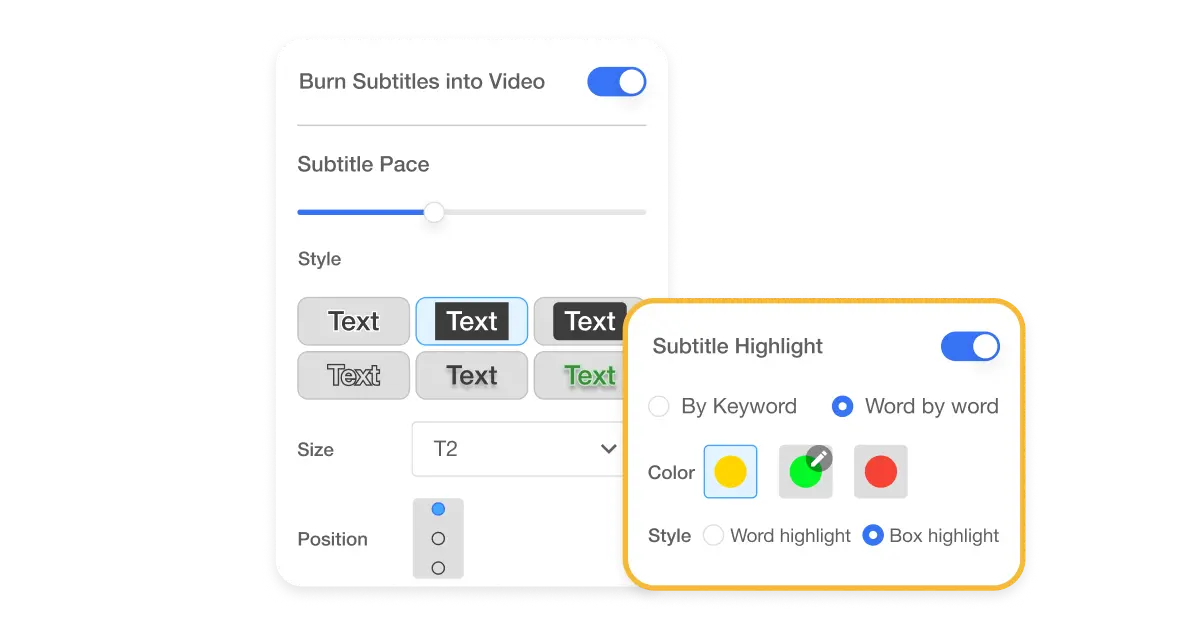Viewport: 1200px width, 620px height.
Task: Turn off Subtitle Highlight
Action: point(971,346)
